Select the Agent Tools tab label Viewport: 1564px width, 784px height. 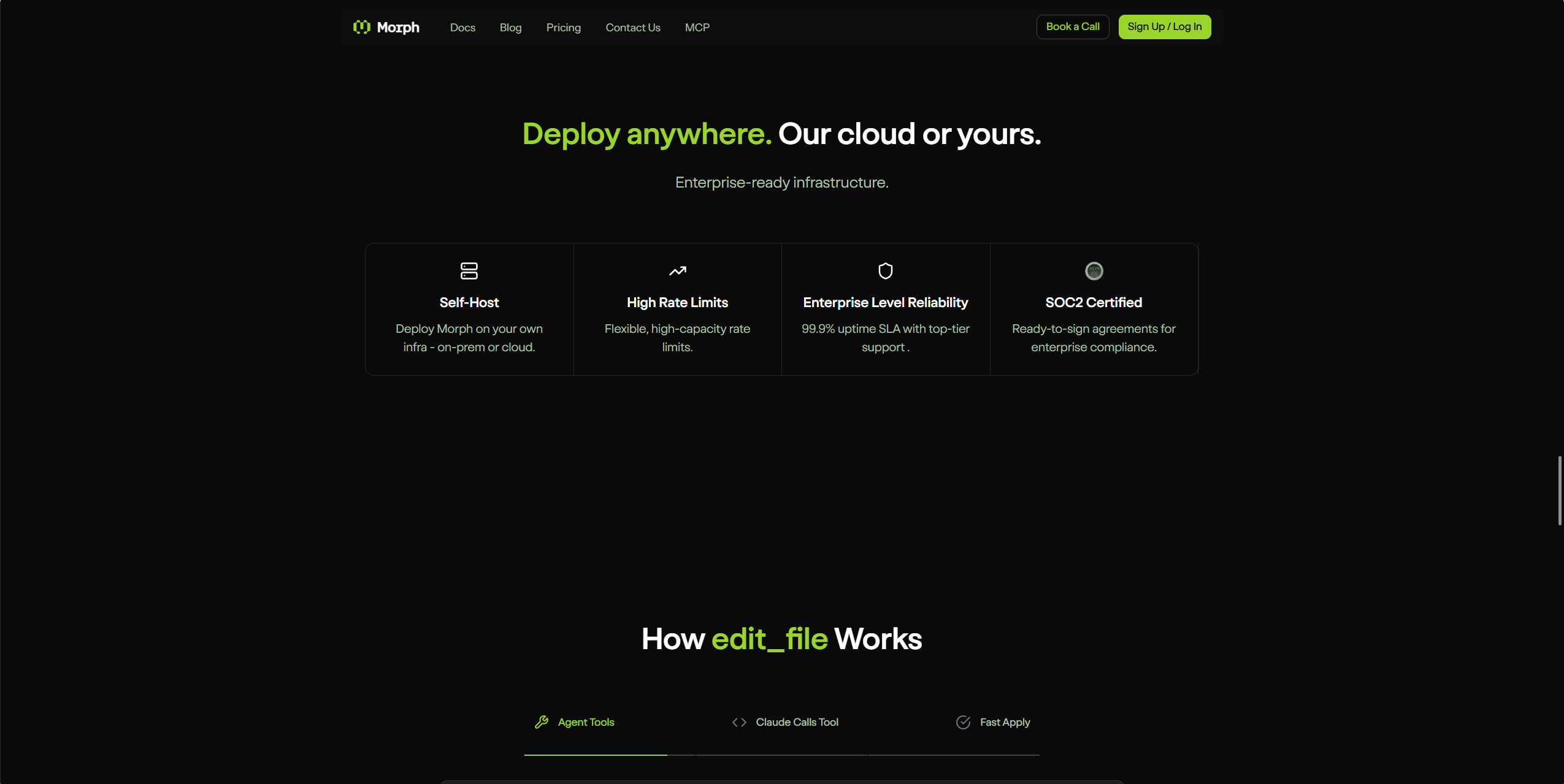[586, 722]
